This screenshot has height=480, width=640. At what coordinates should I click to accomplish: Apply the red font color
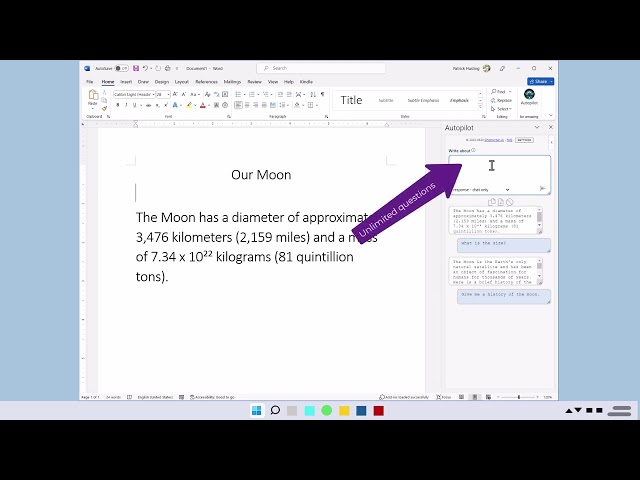click(x=203, y=105)
